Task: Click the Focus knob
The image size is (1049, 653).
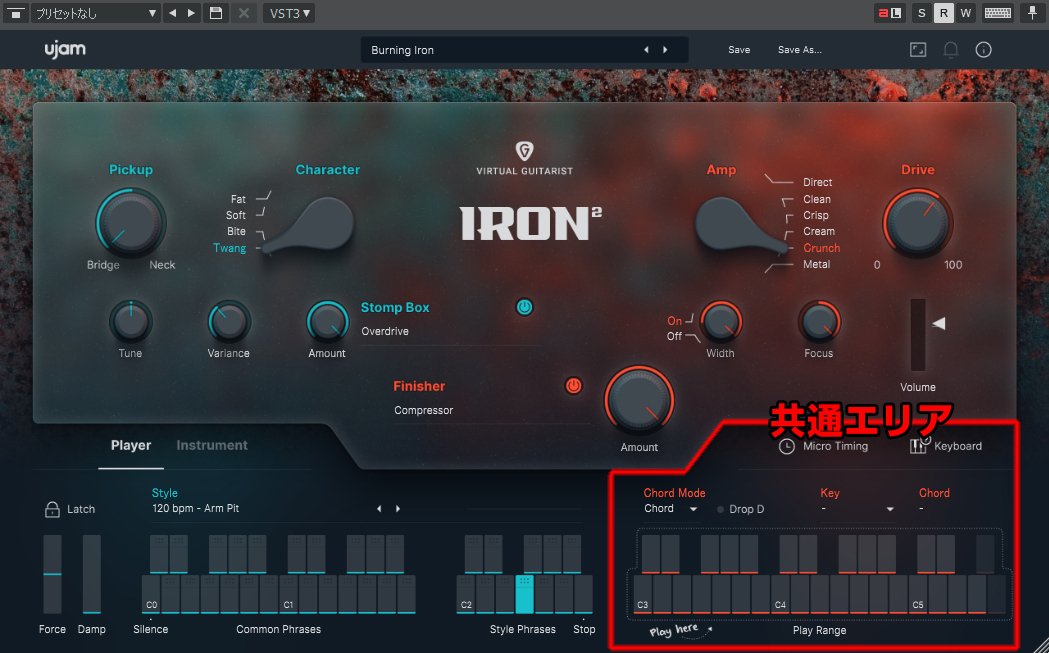Action: (819, 321)
